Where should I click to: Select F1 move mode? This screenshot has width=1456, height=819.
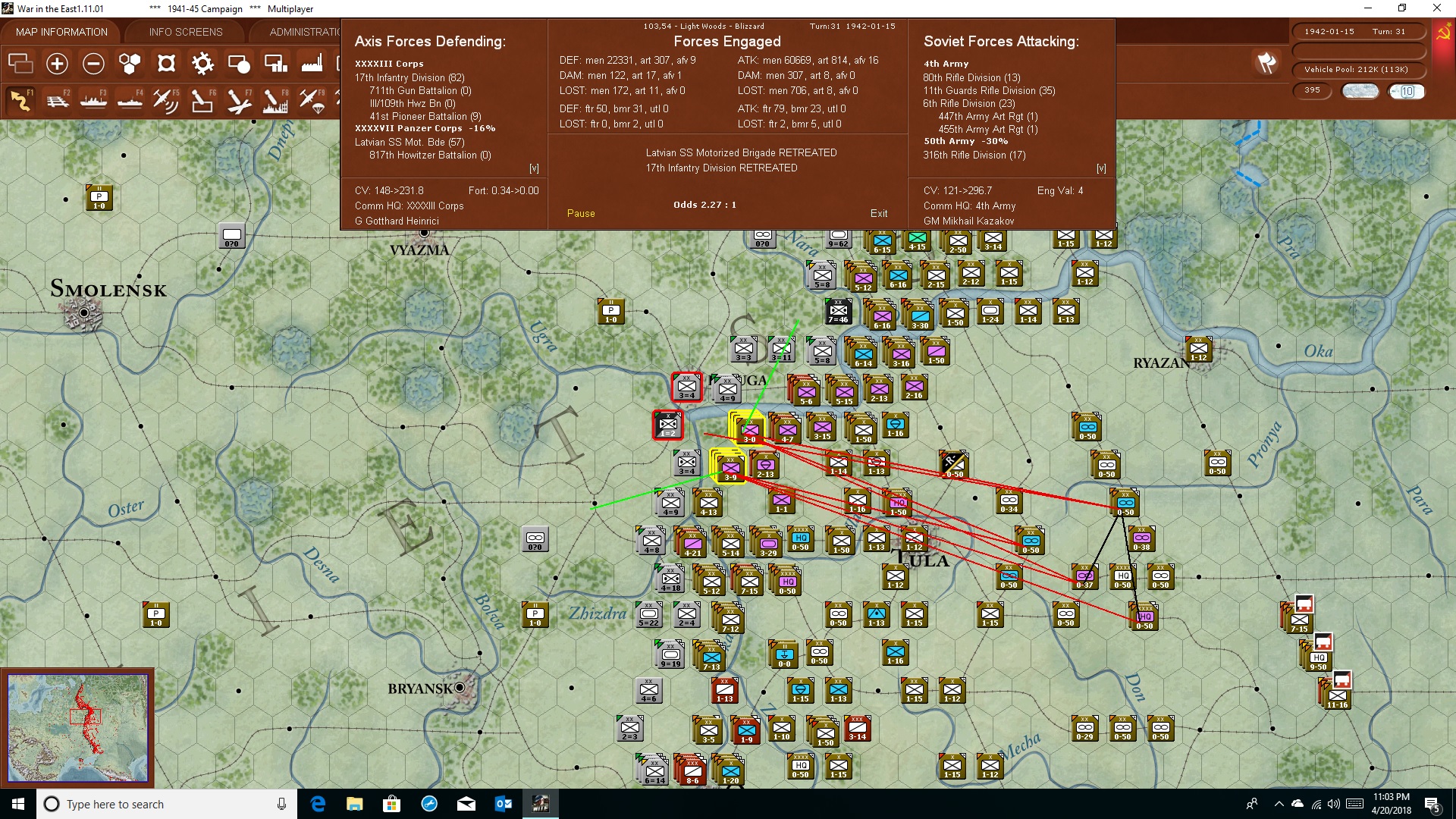[x=20, y=100]
